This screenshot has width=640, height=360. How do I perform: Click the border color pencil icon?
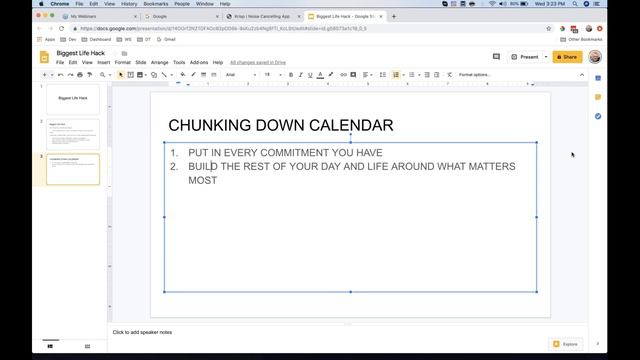tap(193, 75)
